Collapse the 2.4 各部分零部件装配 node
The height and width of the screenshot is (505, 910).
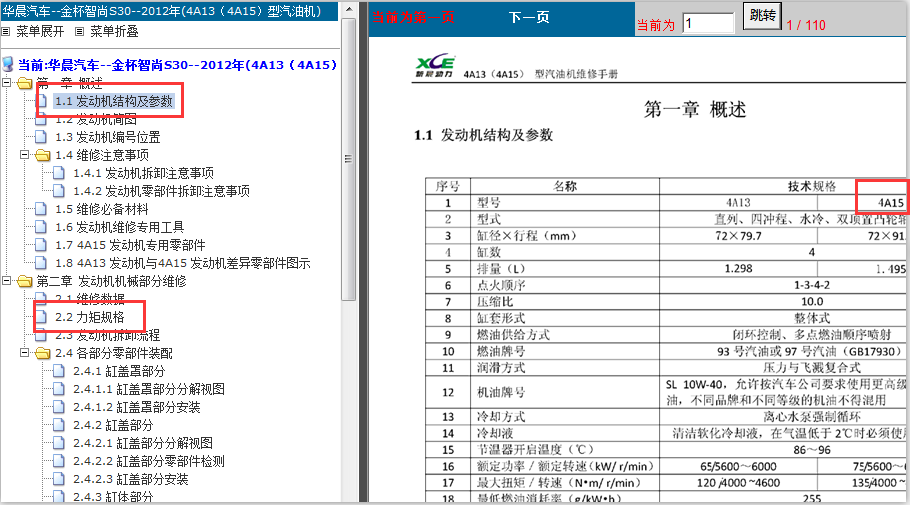point(24,353)
